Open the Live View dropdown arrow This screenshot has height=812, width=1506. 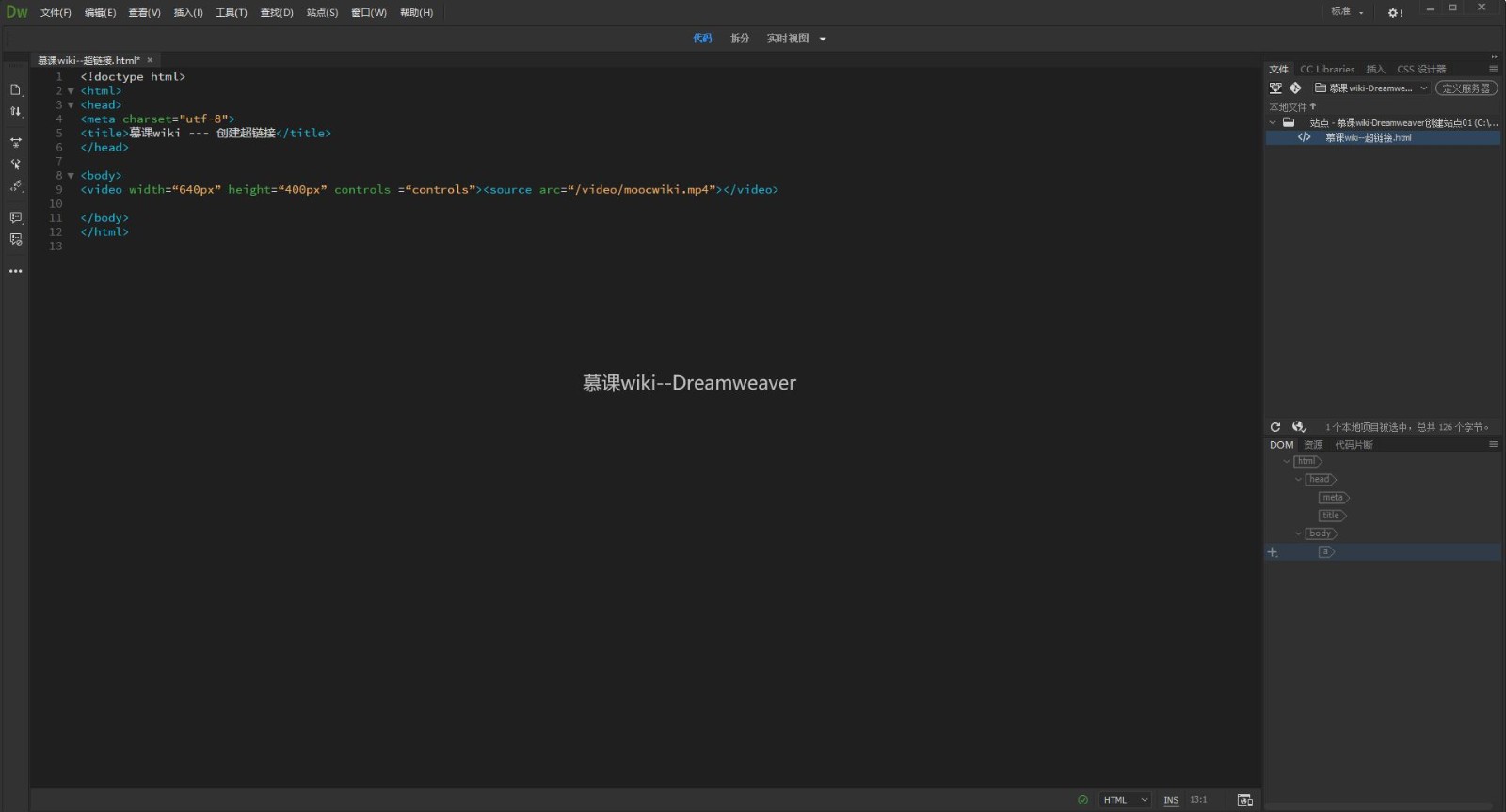[x=823, y=39]
